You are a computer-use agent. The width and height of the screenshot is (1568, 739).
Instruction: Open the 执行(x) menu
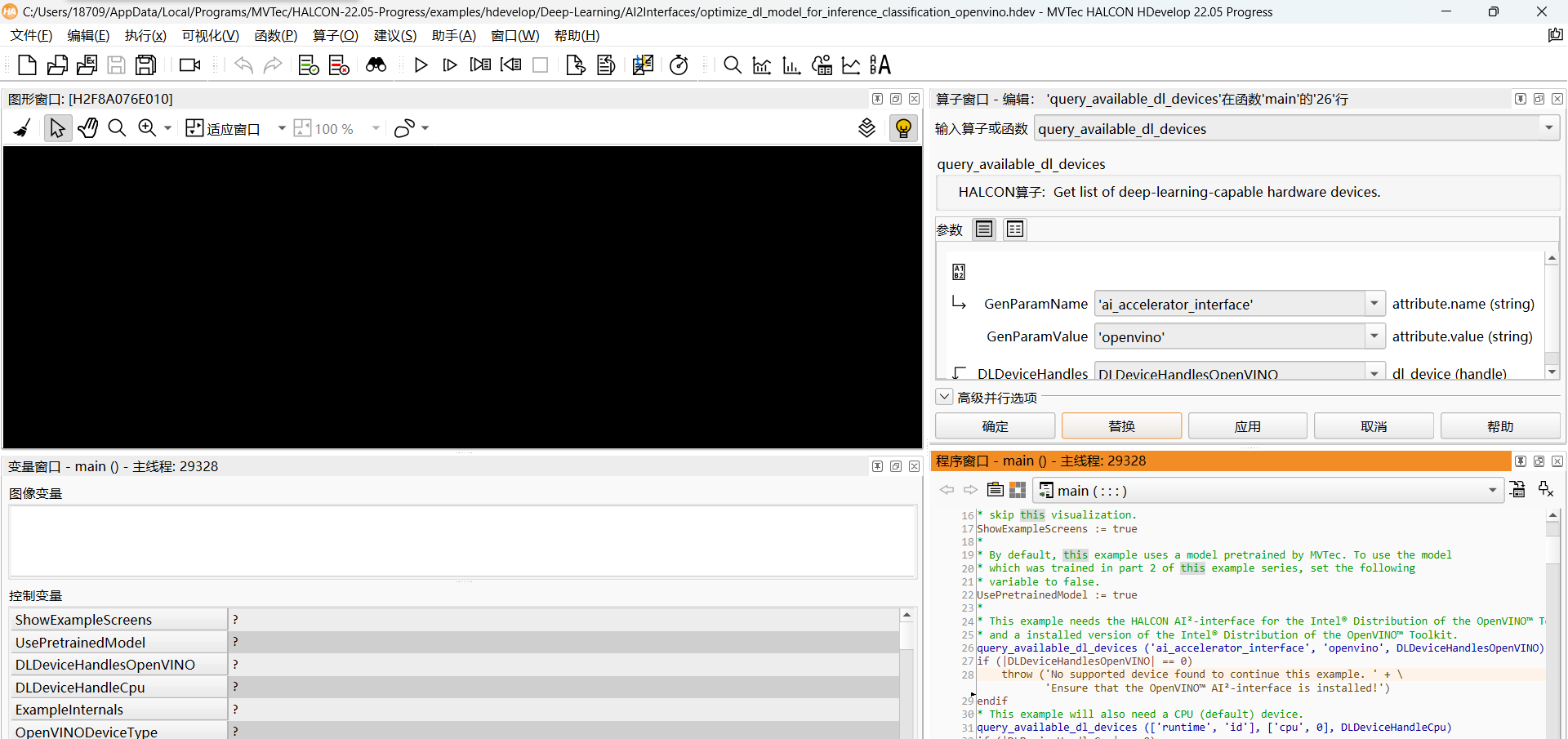click(x=145, y=36)
